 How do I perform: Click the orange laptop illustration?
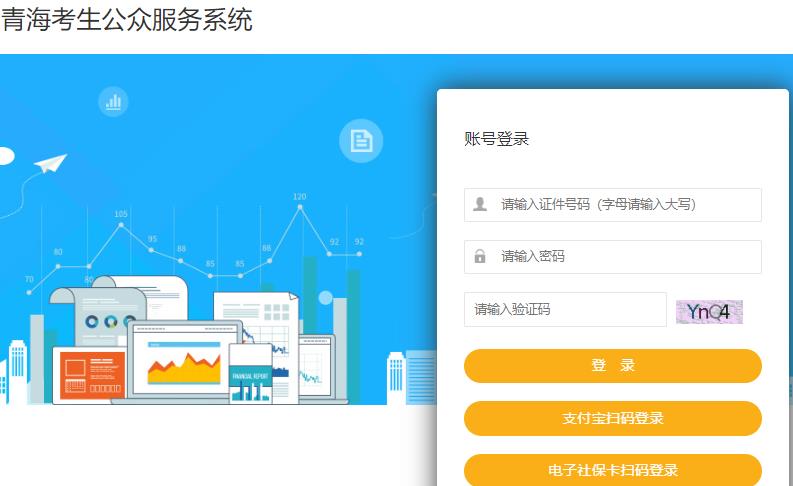(90, 375)
